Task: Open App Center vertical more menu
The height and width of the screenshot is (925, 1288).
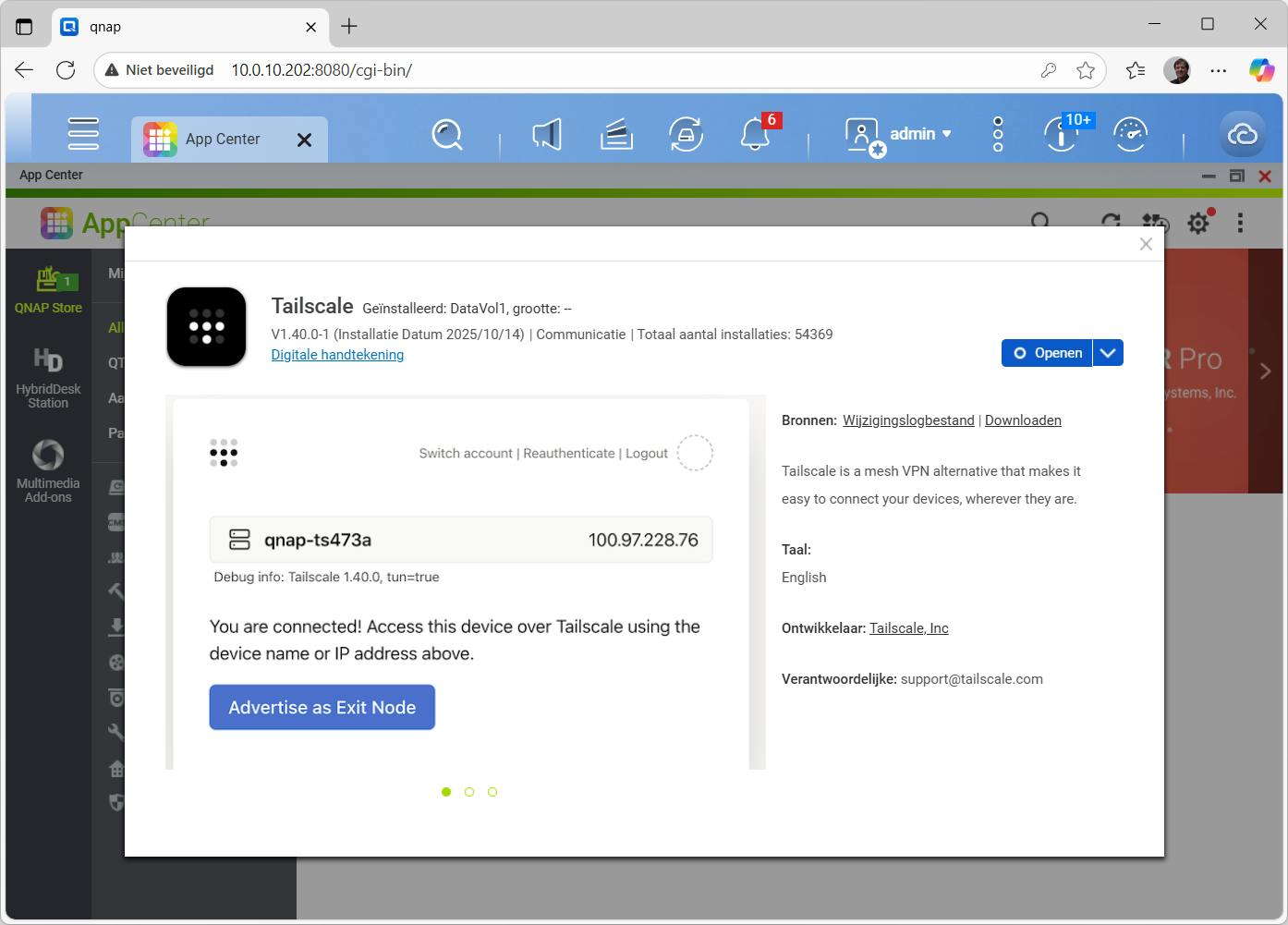Action: click(1240, 223)
